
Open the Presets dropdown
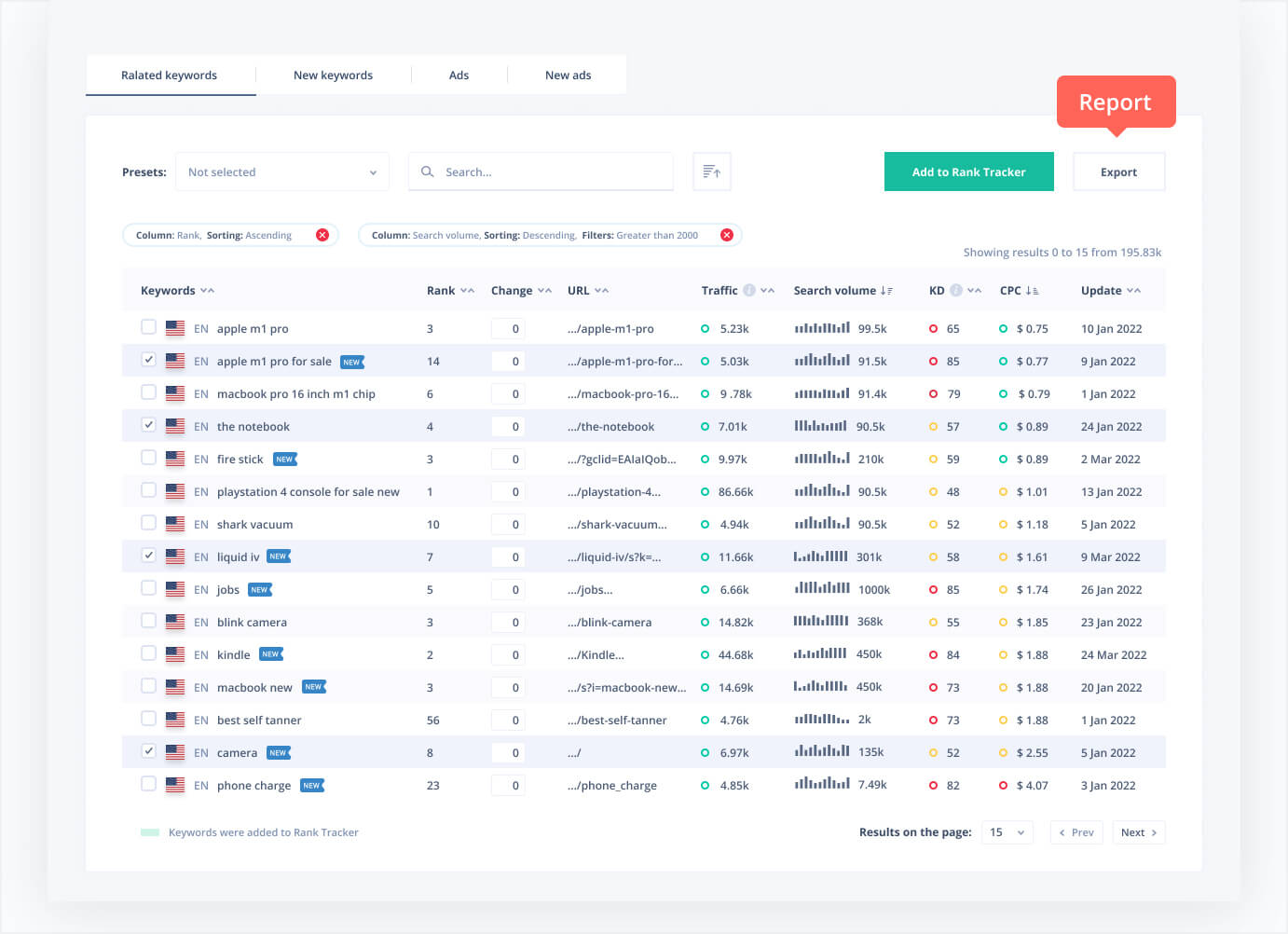pos(282,172)
